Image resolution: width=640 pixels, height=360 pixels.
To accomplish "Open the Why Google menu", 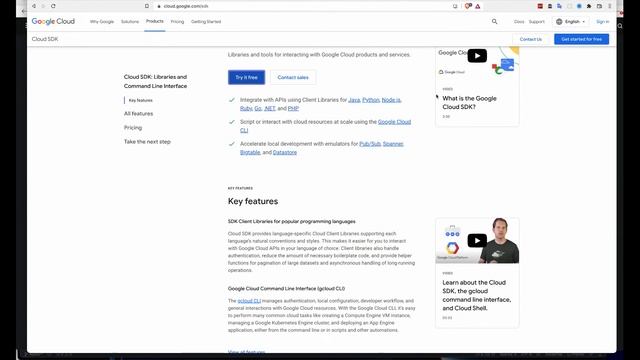I will point(102,22).
